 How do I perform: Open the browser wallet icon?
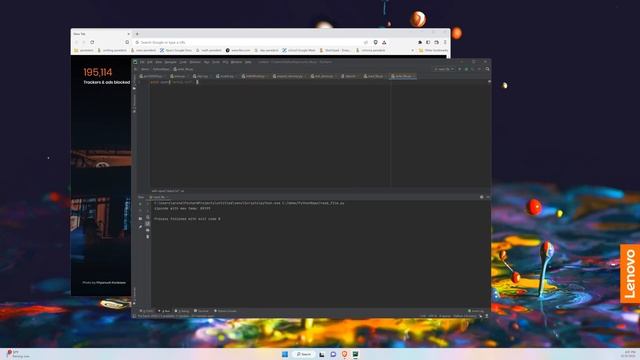point(436,42)
